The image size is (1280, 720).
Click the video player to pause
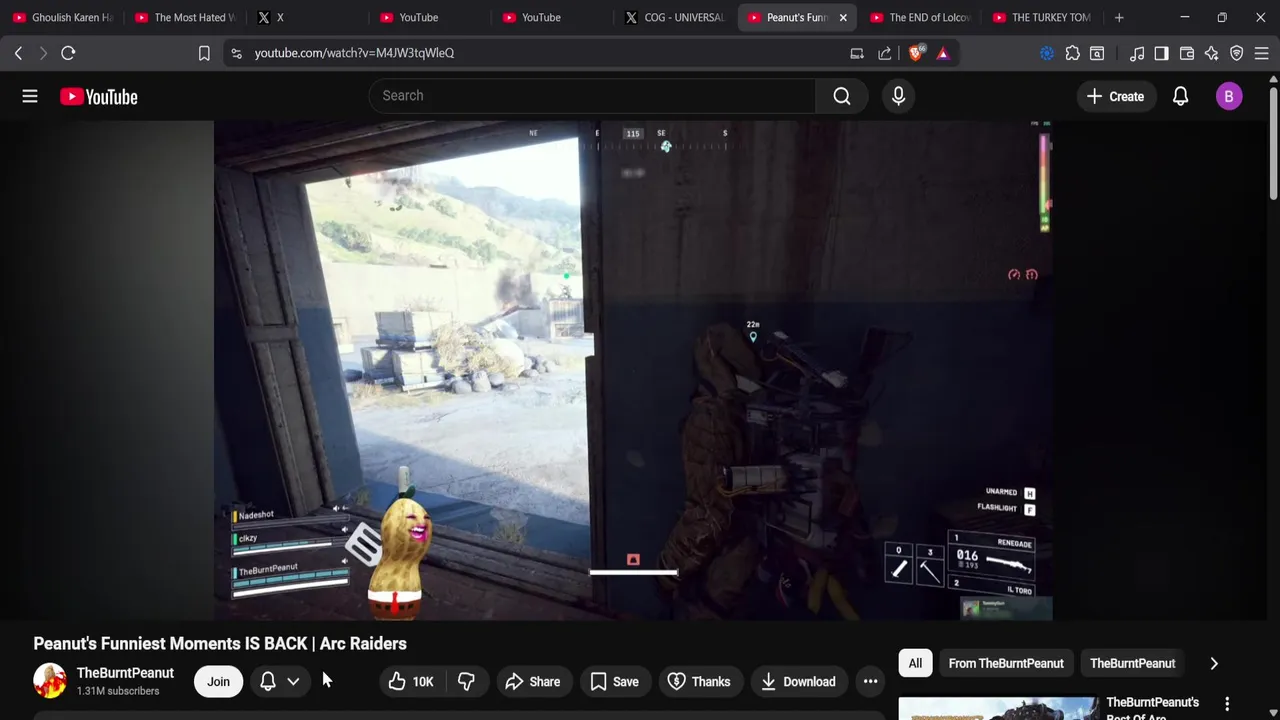633,370
